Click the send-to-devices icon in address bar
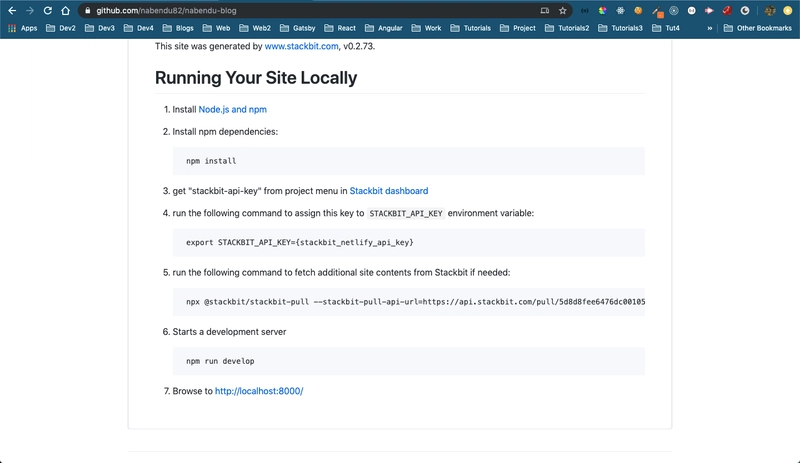 544,10
